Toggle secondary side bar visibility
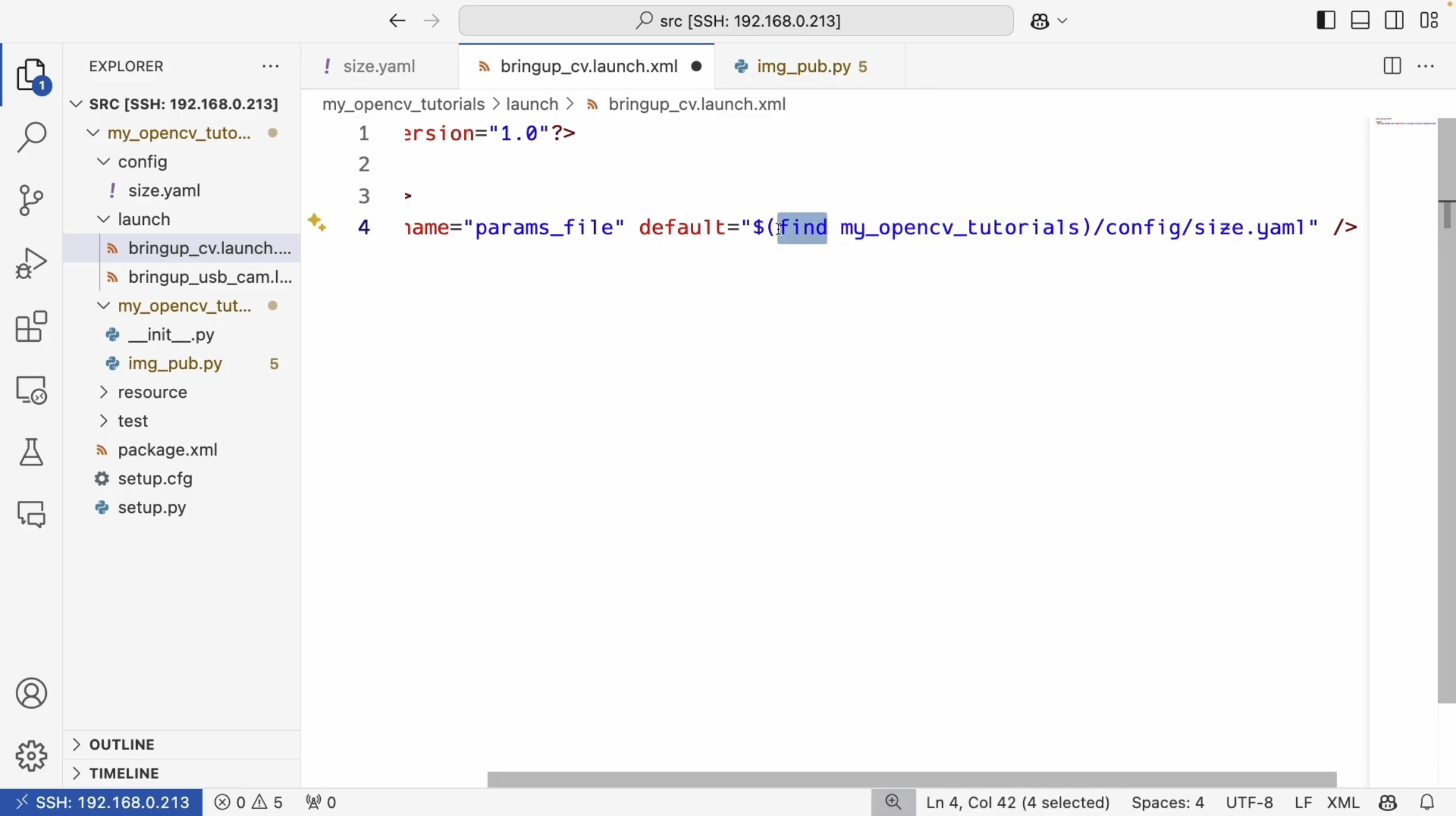The image size is (1456, 816). pyautogui.click(x=1394, y=21)
